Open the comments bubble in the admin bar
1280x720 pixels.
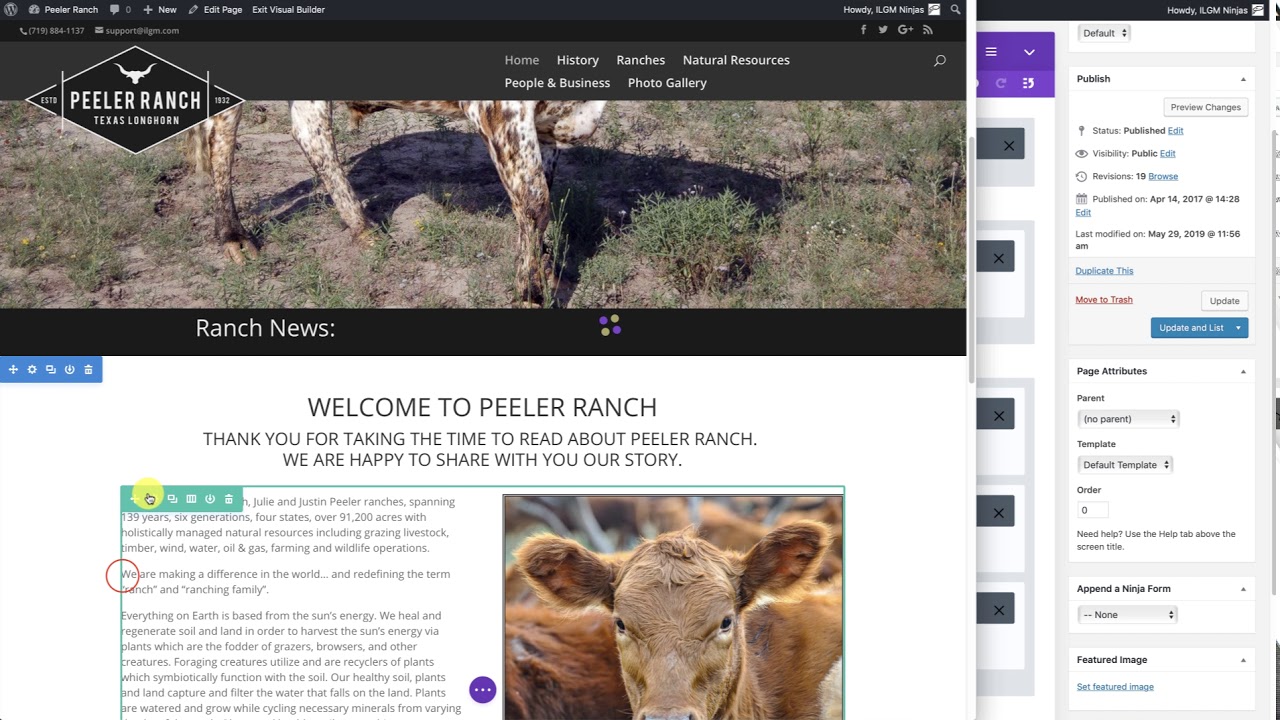tap(120, 10)
